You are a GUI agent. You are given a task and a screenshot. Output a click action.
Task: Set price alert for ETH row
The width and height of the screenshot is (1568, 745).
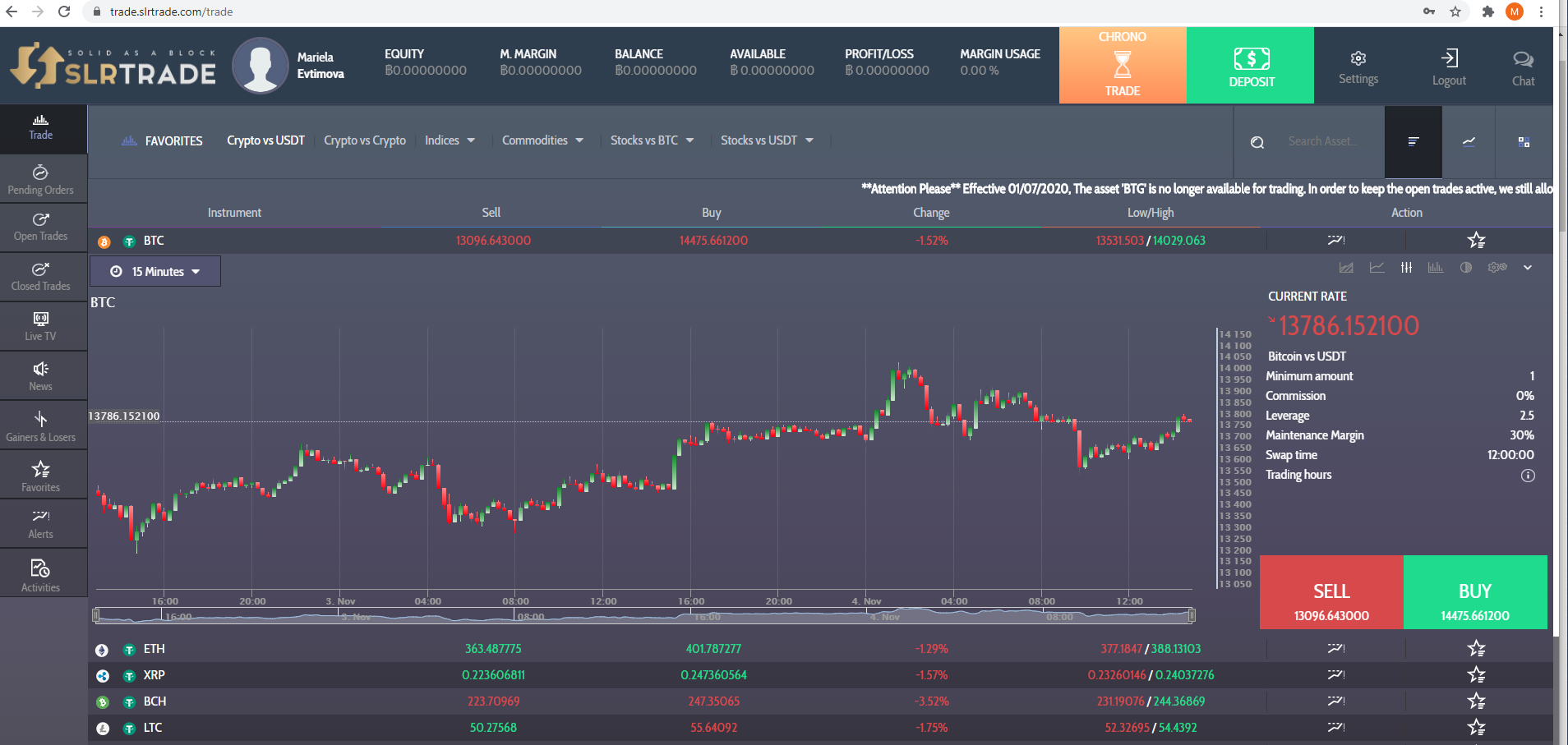[1336, 649]
